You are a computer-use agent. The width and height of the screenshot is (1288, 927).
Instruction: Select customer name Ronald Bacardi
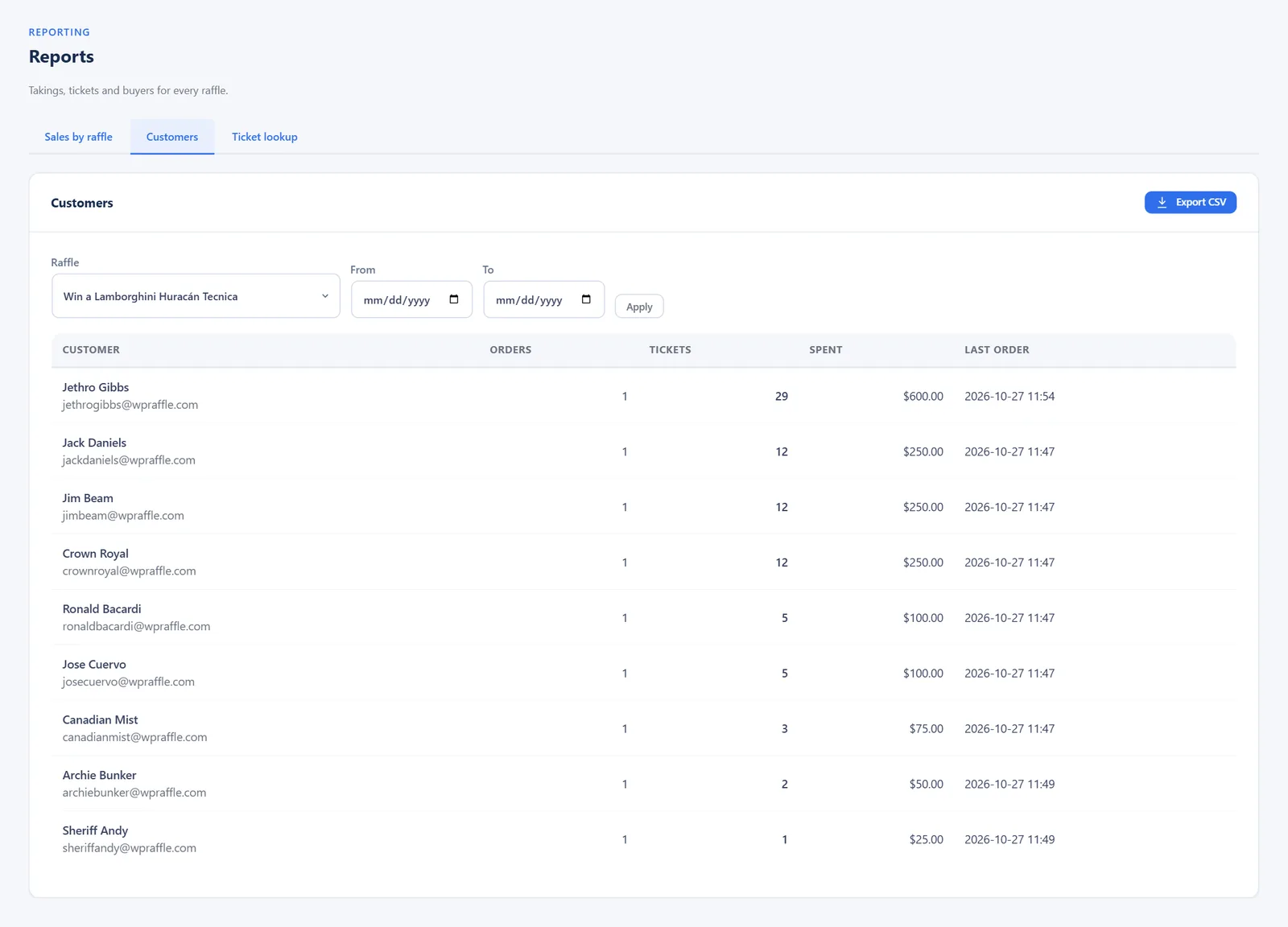102,609
